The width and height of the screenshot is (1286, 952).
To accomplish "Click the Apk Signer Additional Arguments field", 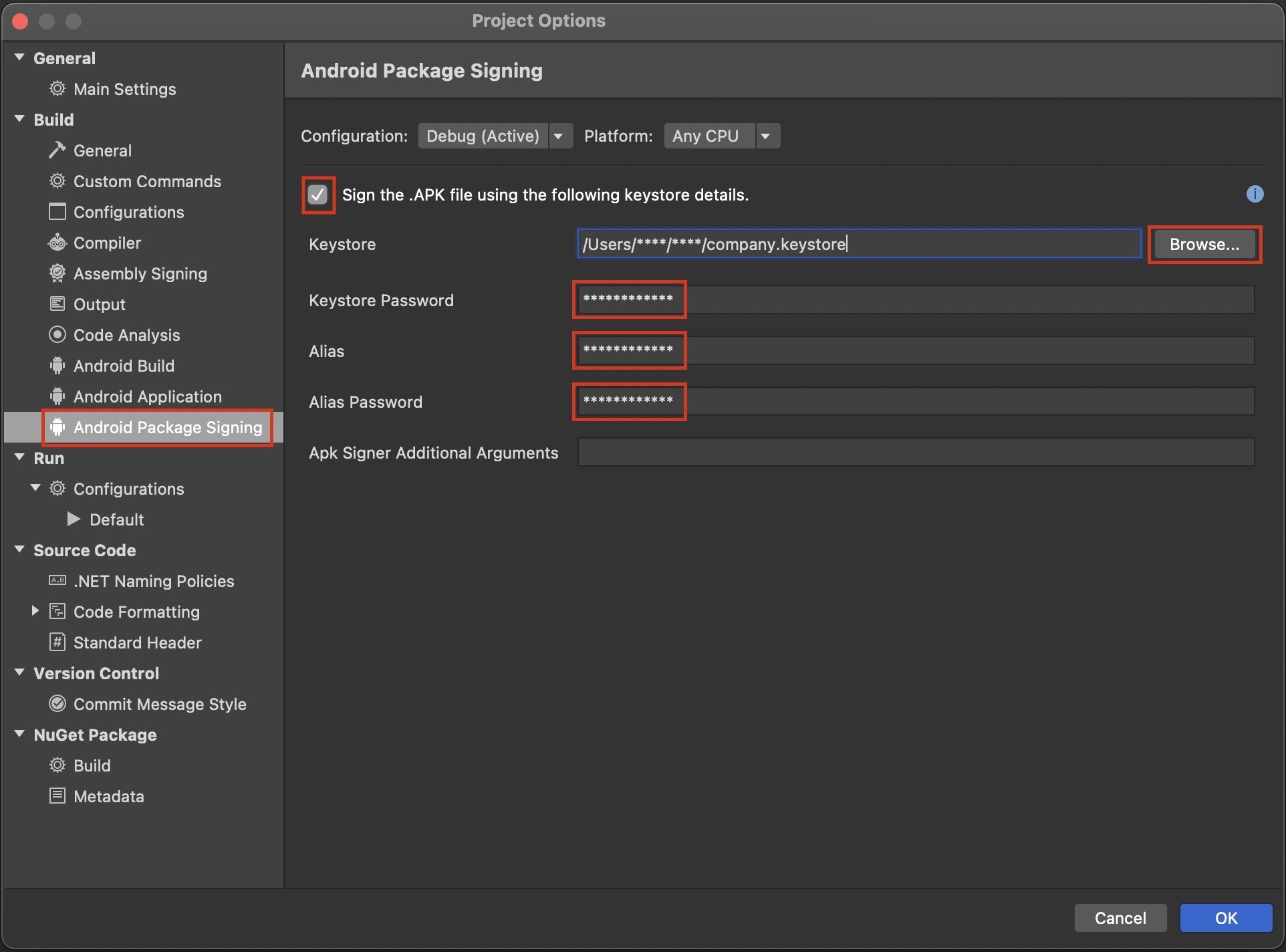I will coord(915,453).
